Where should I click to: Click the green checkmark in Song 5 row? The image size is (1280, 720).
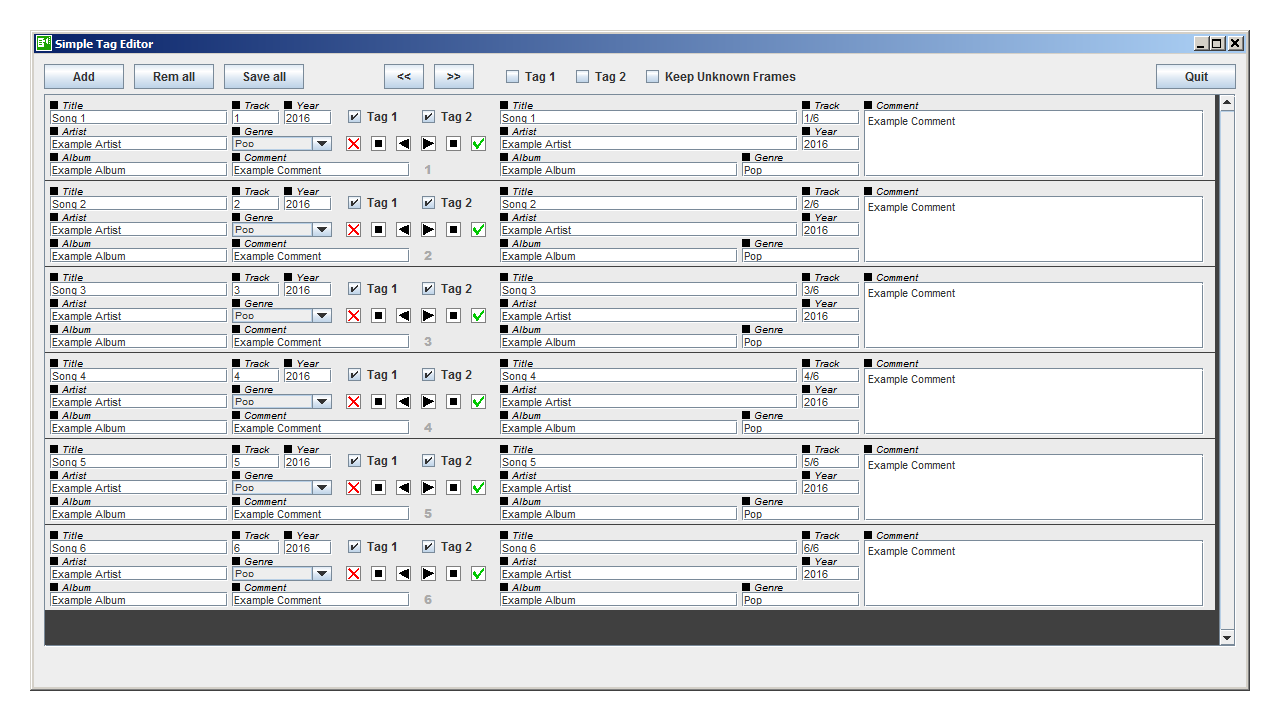pos(478,488)
